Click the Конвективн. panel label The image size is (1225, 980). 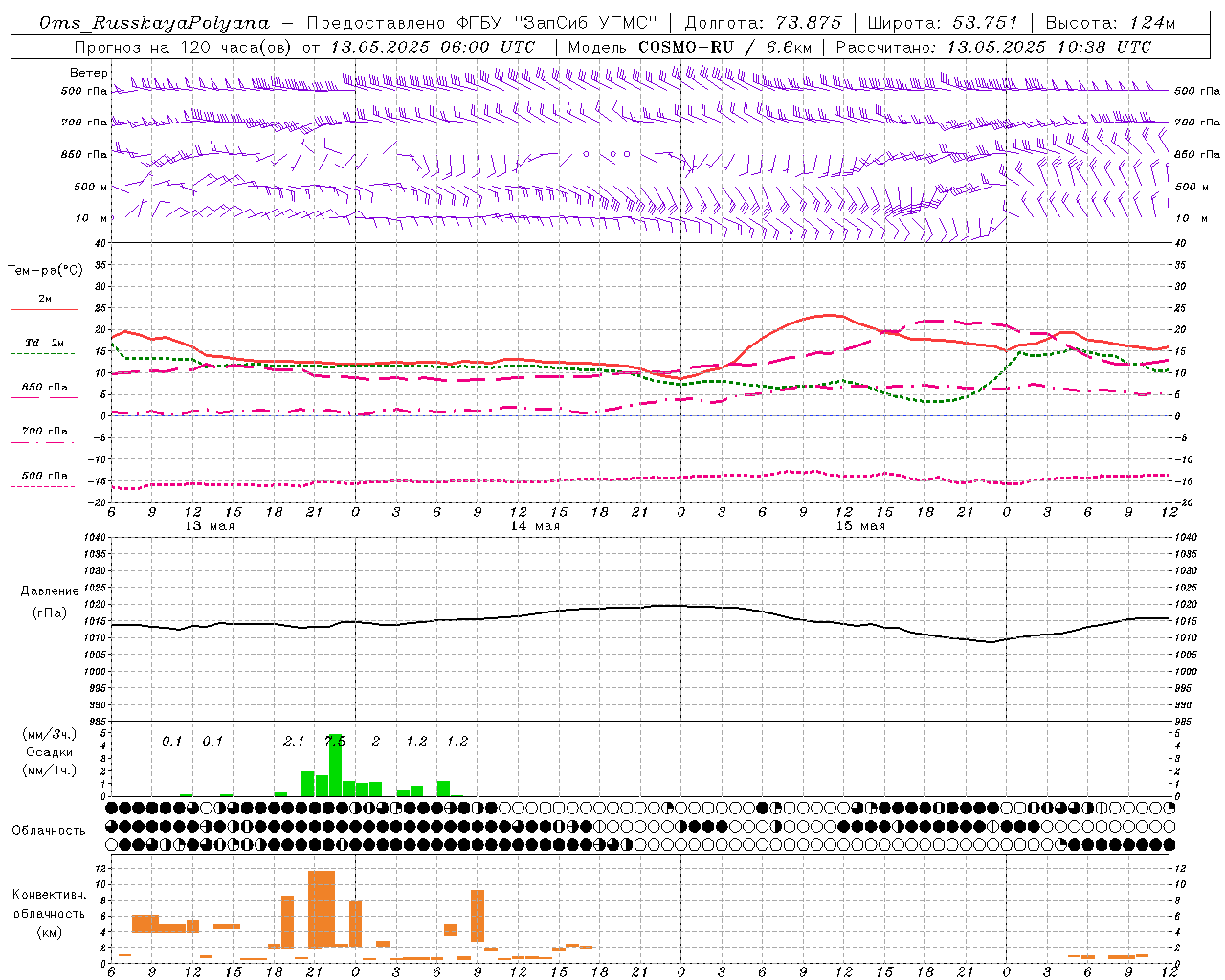49,895
